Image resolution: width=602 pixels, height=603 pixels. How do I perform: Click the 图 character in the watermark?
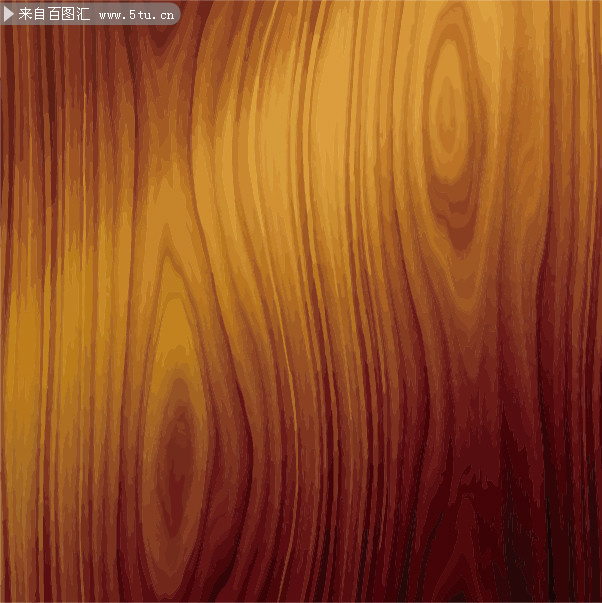[x=68, y=14]
